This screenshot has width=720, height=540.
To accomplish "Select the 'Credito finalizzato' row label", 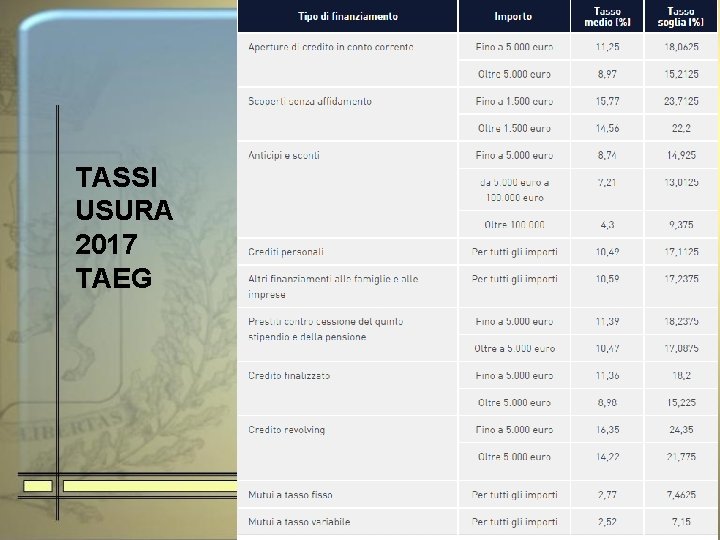I will coord(289,376).
